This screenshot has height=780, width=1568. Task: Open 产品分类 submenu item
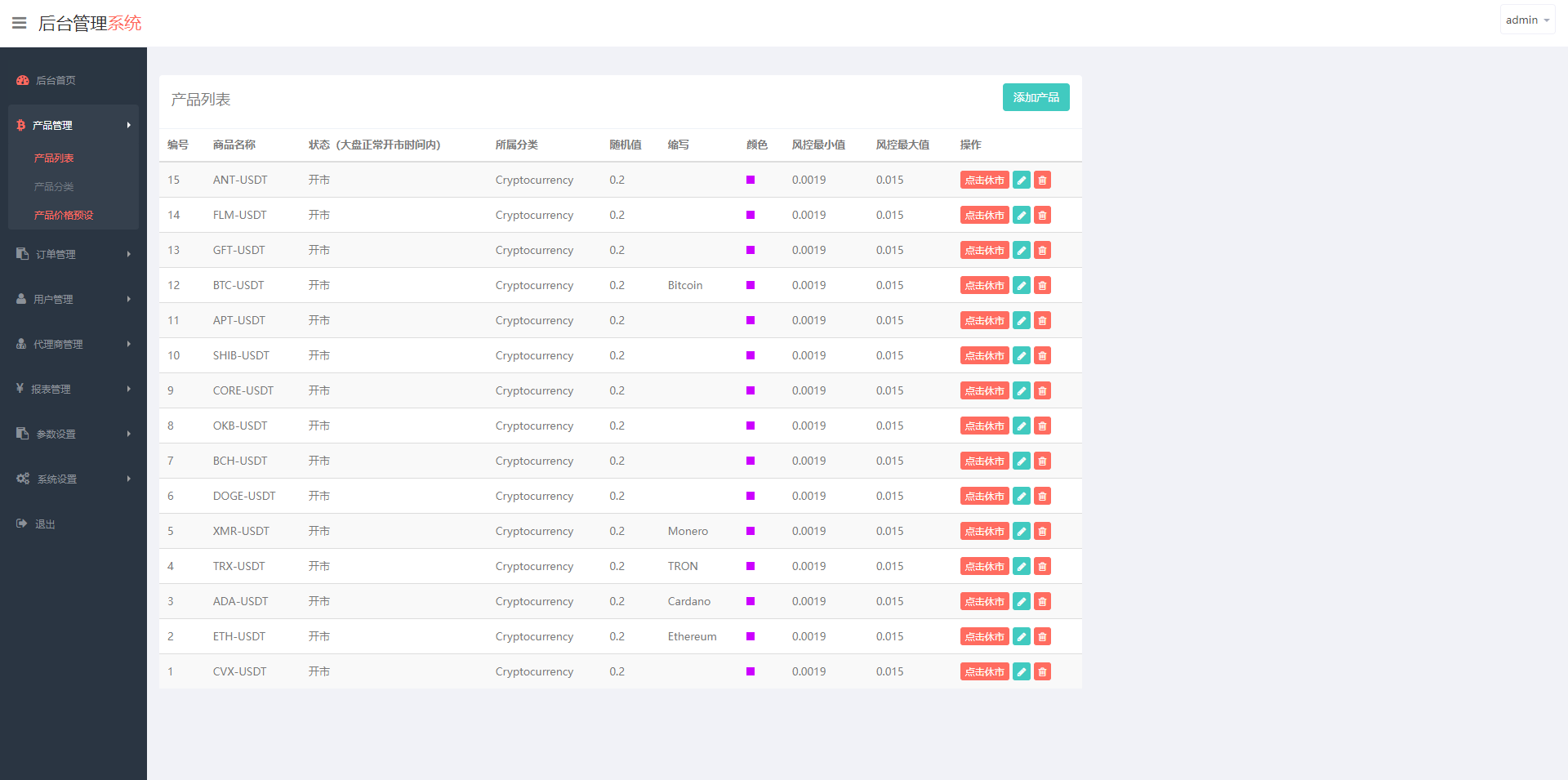(x=54, y=186)
